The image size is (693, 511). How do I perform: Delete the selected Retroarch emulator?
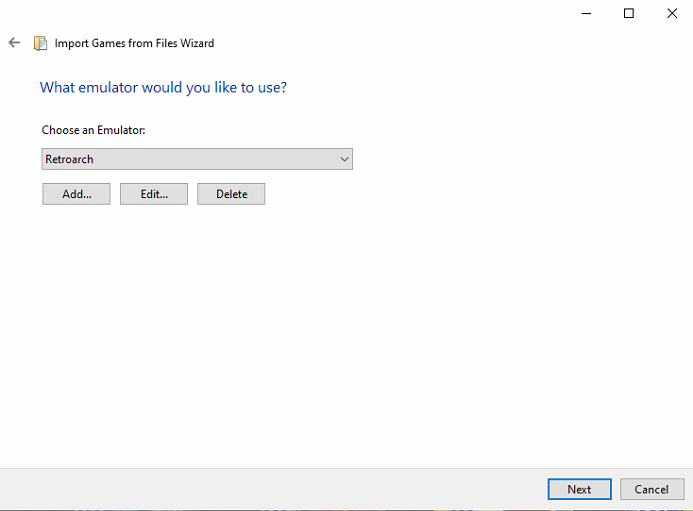pyautogui.click(x=231, y=194)
